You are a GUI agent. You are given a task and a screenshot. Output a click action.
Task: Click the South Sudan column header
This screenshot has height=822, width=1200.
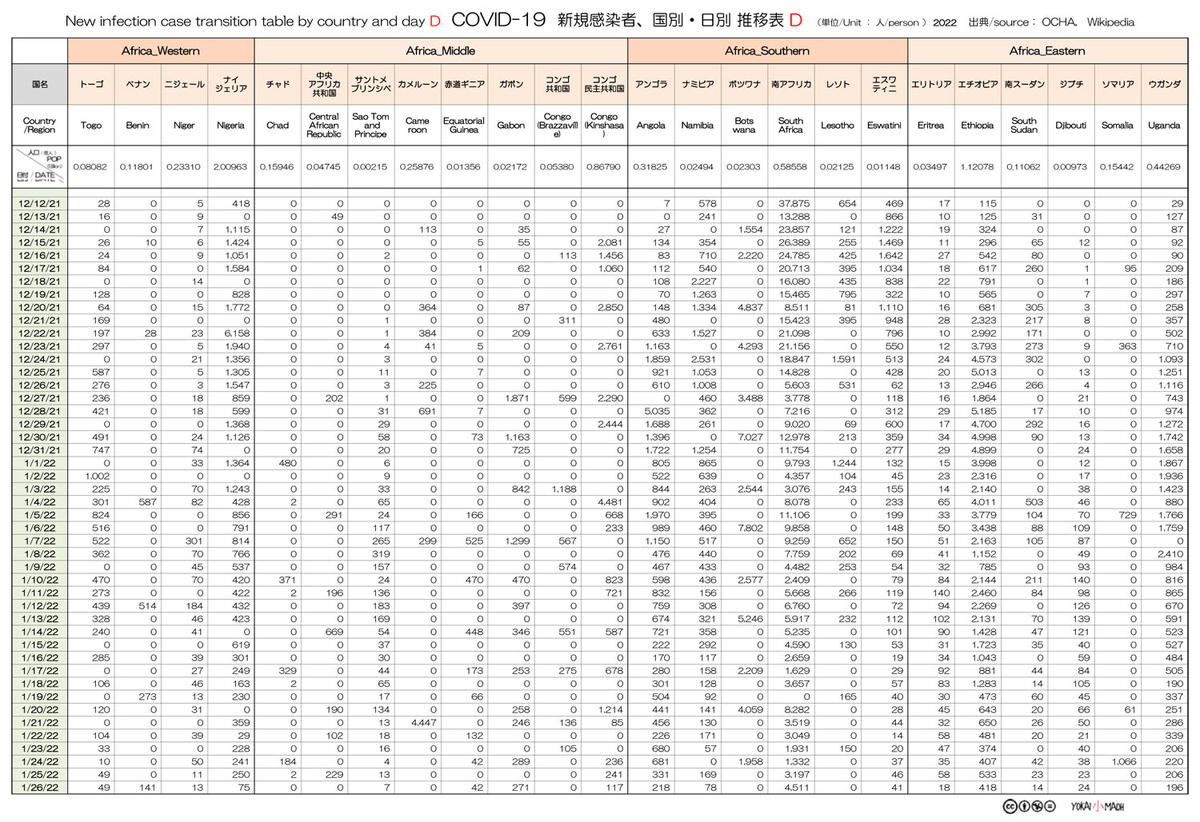1023,125
